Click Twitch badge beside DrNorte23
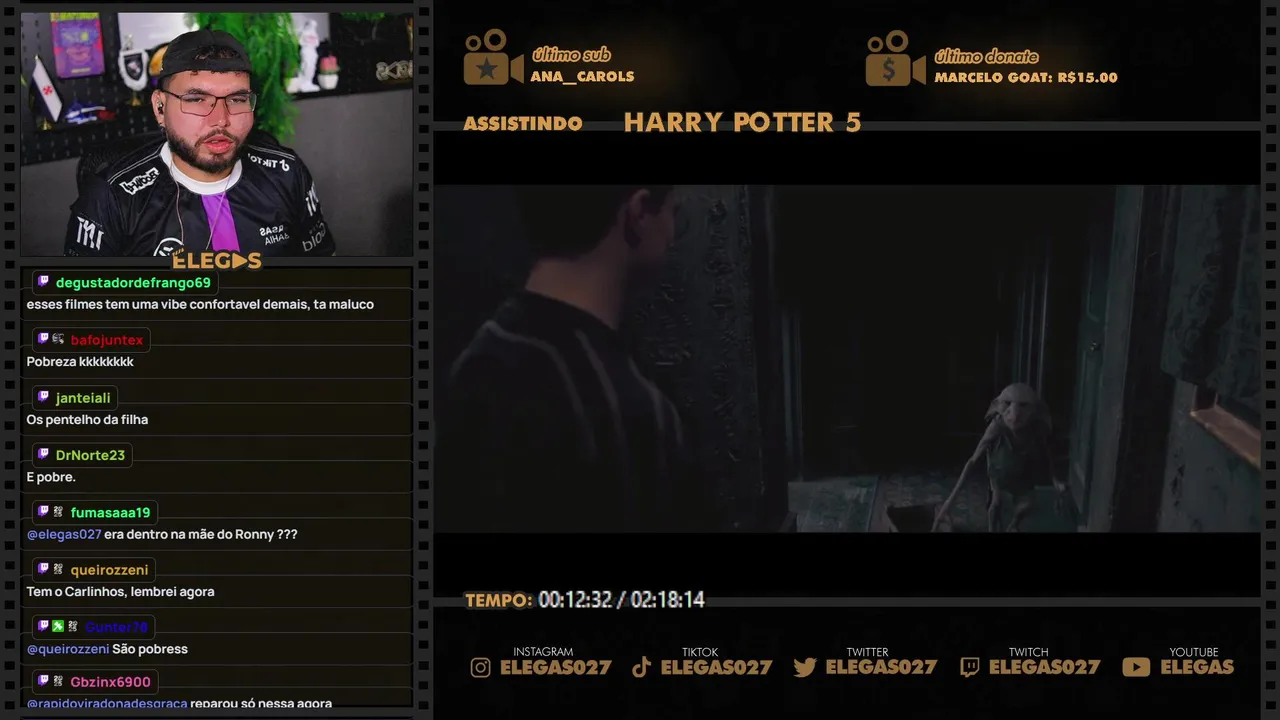Viewport: 1280px width, 720px height. coord(43,454)
